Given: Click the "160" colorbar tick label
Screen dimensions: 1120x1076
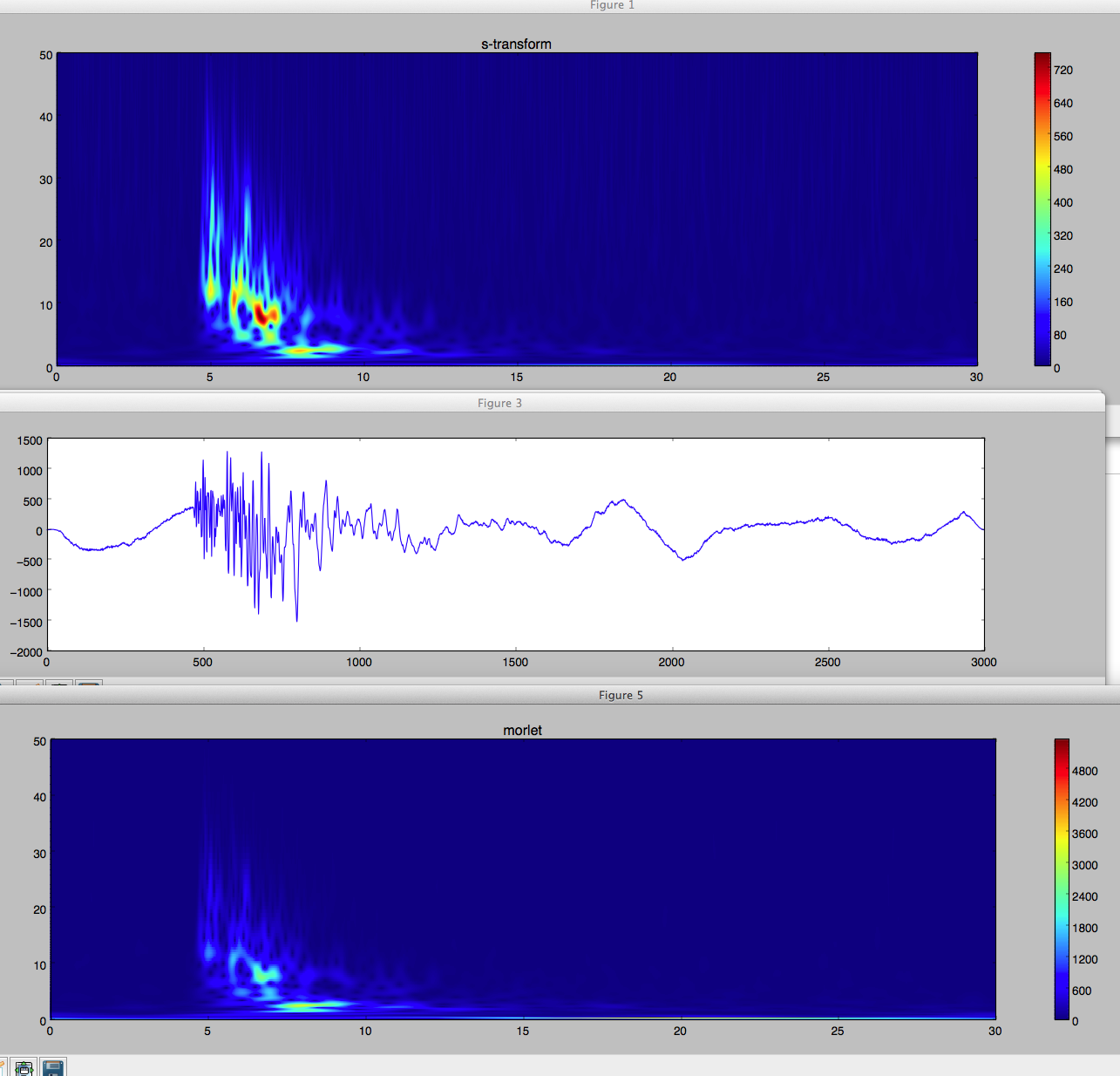Looking at the screenshot, I should (x=1063, y=302).
